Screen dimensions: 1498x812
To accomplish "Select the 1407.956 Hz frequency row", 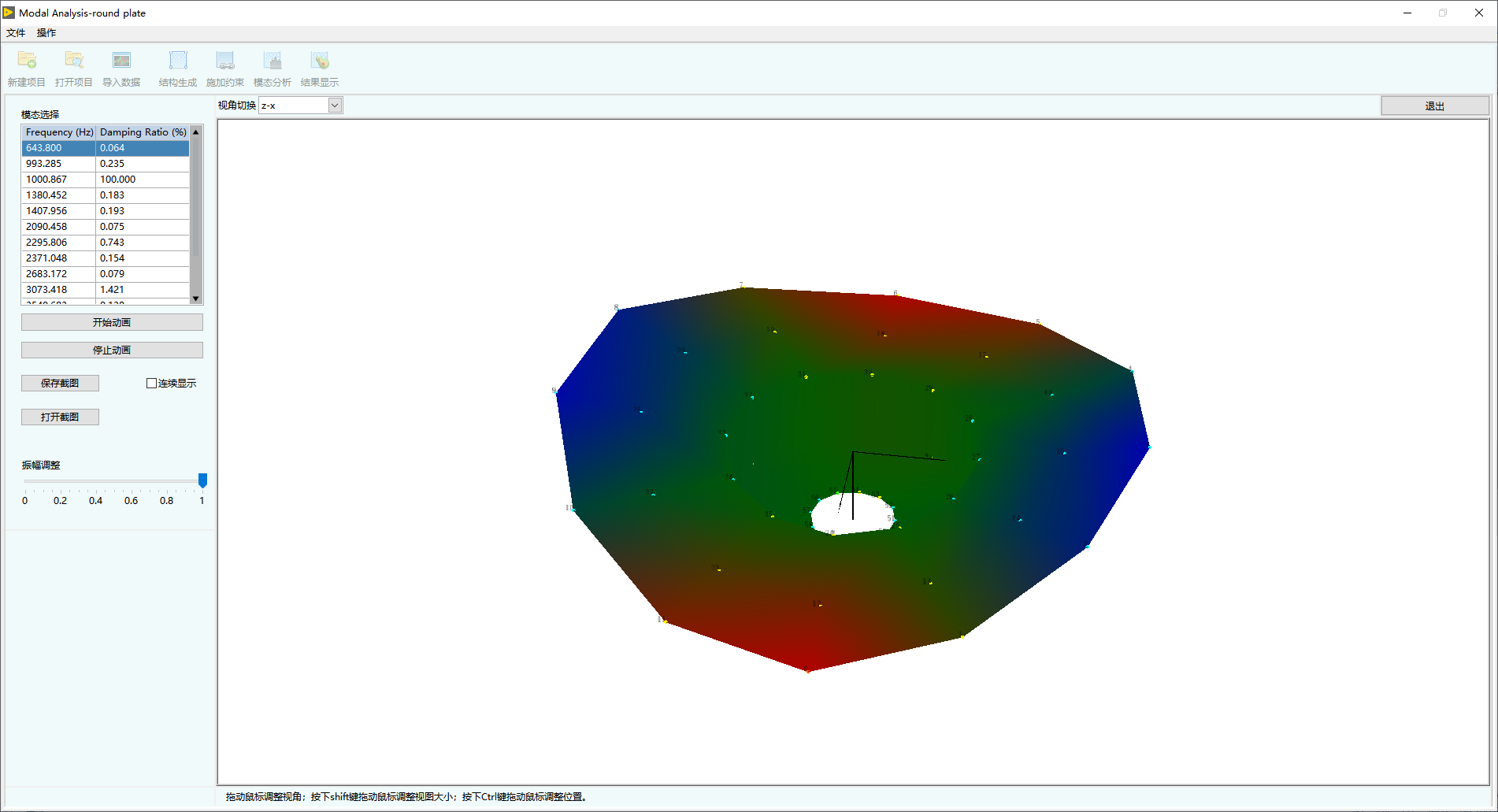I will 106,211.
